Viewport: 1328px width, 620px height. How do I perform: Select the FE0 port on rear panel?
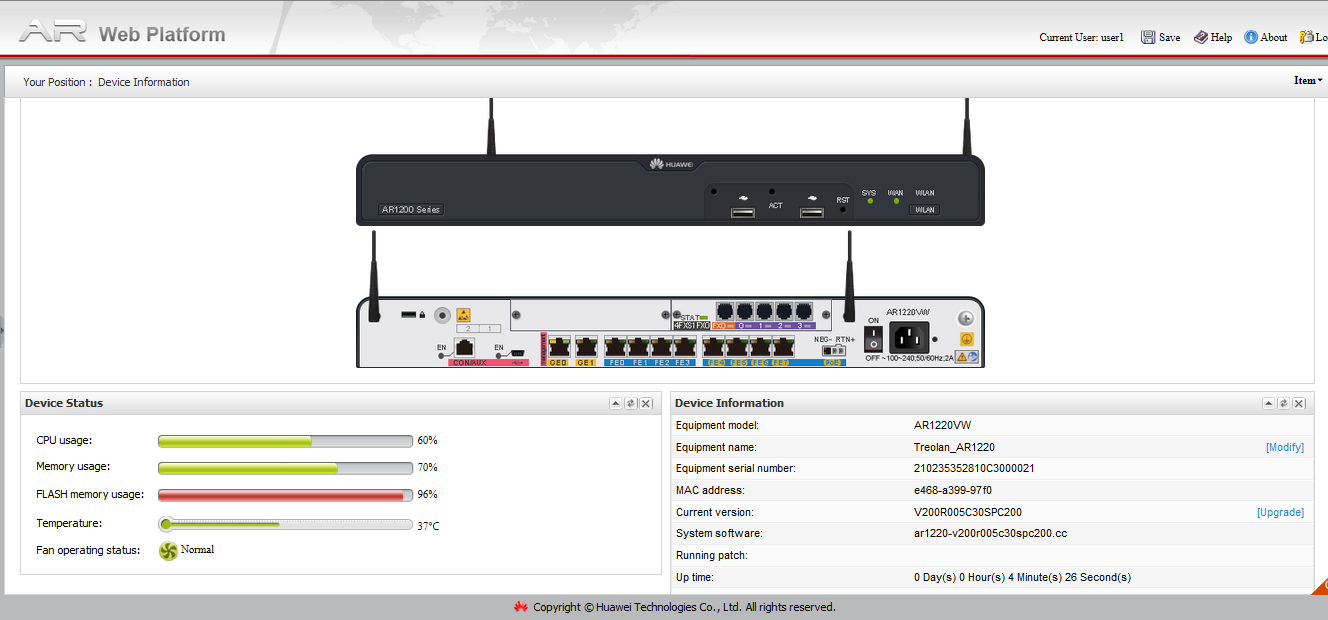click(616, 347)
